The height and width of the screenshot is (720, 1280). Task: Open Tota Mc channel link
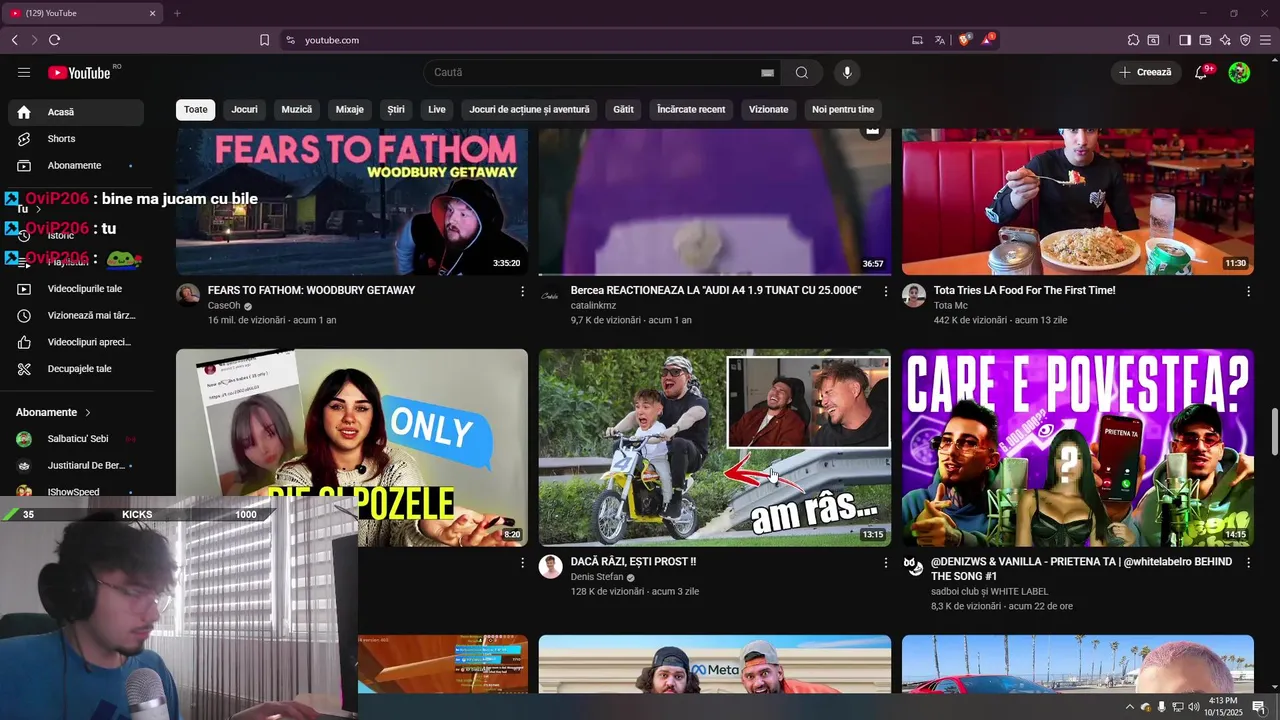click(x=951, y=306)
